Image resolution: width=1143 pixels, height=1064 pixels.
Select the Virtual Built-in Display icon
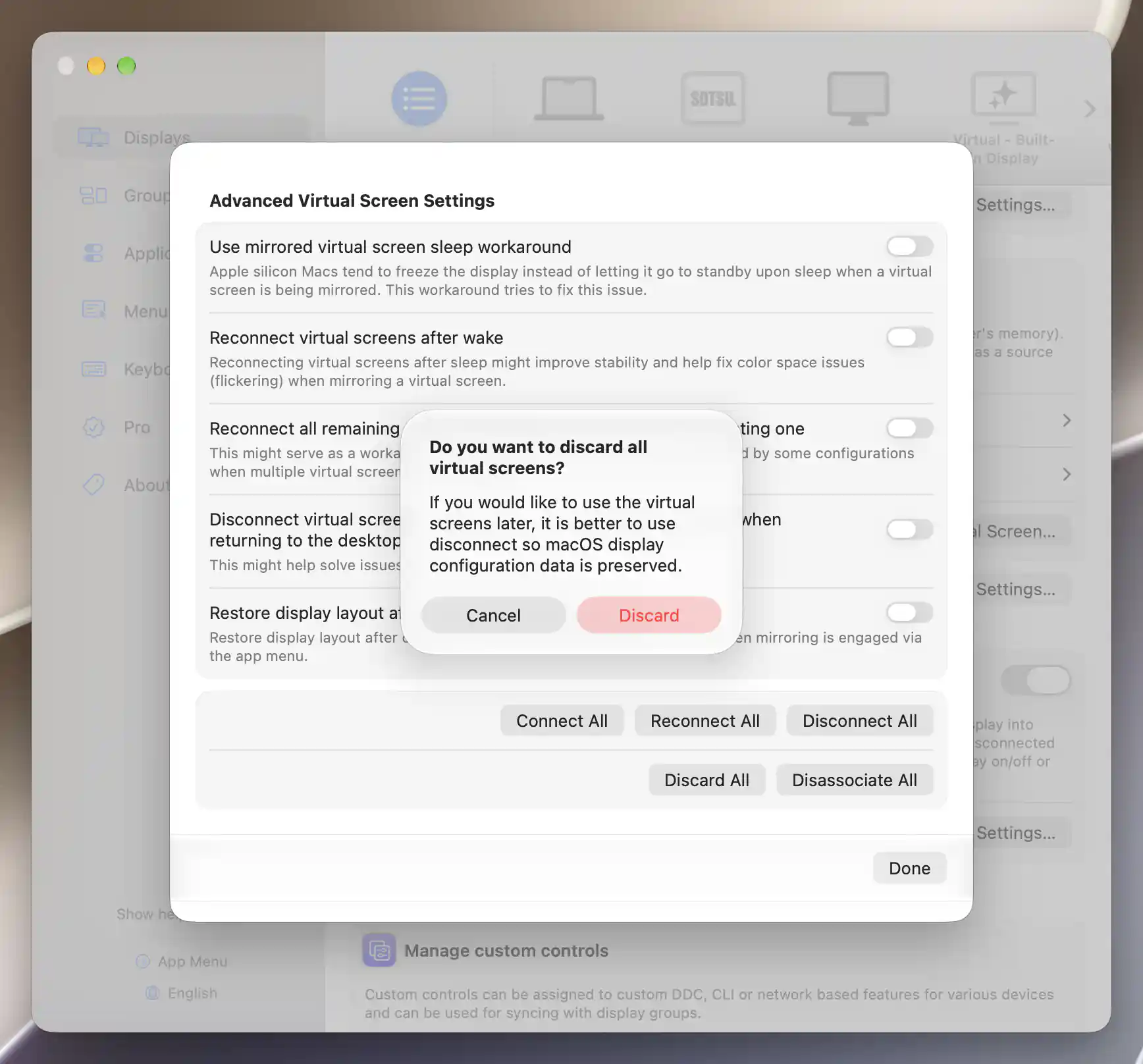[x=1003, y=97]
